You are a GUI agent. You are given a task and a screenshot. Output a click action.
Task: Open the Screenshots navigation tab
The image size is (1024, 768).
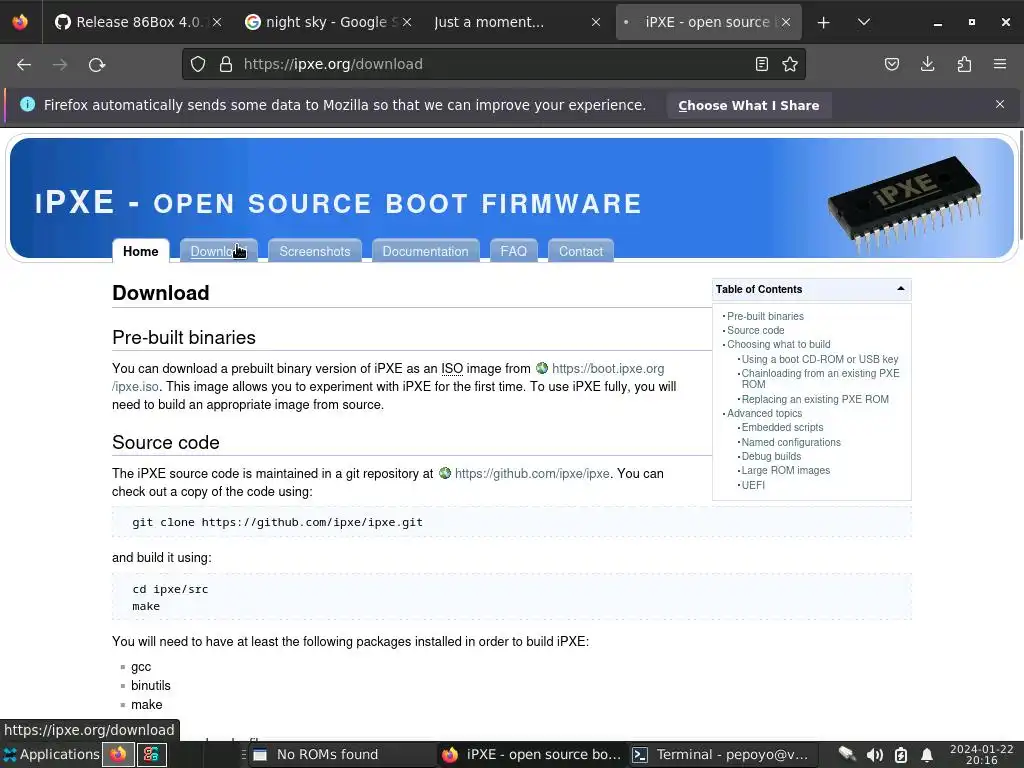click(315, 251)
